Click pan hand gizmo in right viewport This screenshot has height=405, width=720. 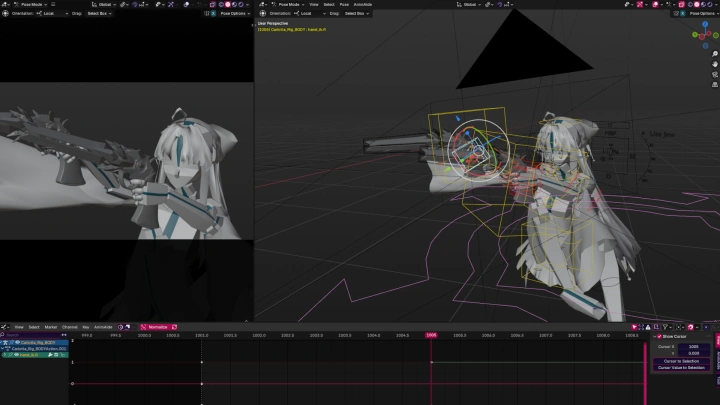click(714, 64)
